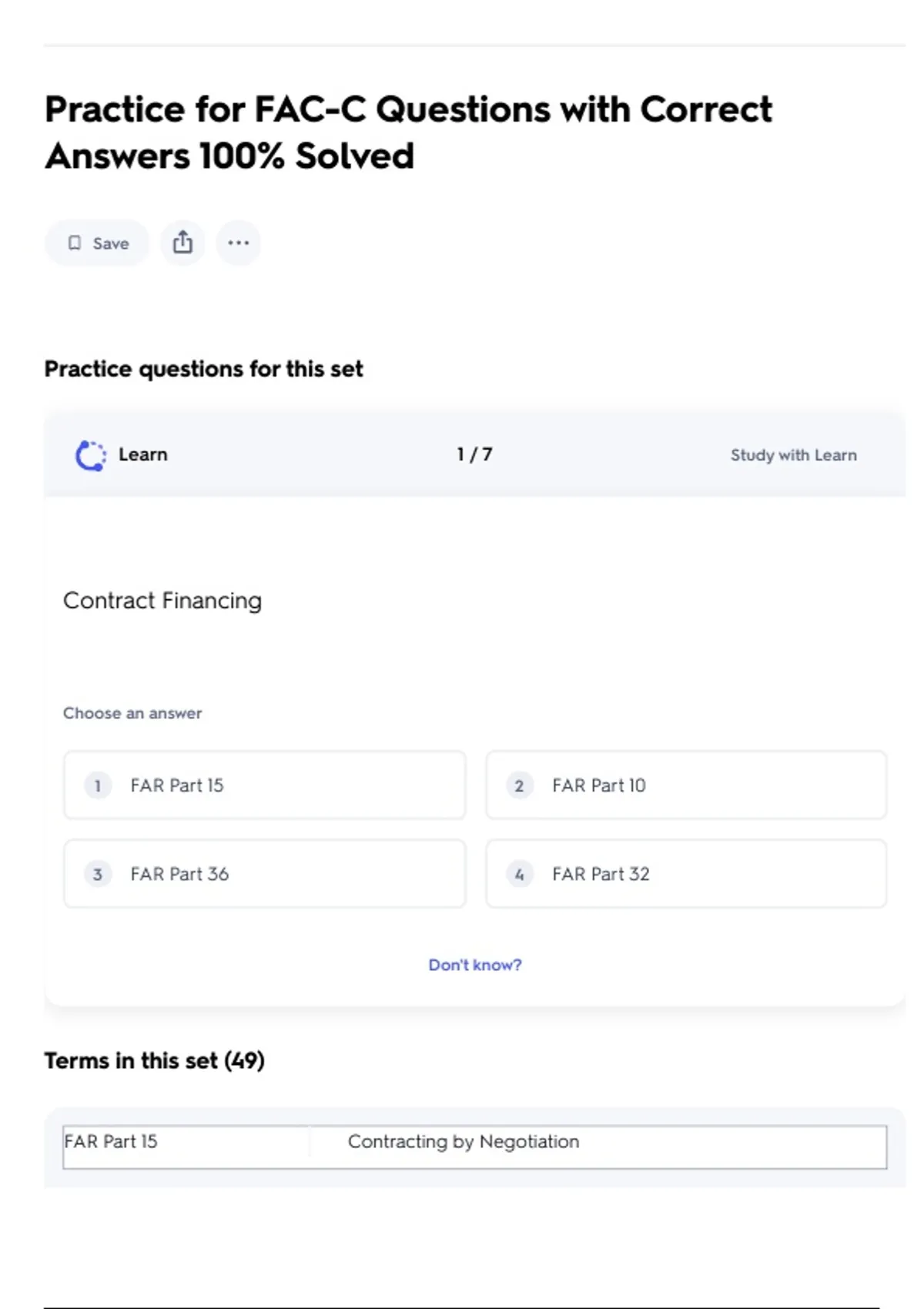Select the FAR Part 10 answer
The image size is (924, 1309).
(685, 785)
